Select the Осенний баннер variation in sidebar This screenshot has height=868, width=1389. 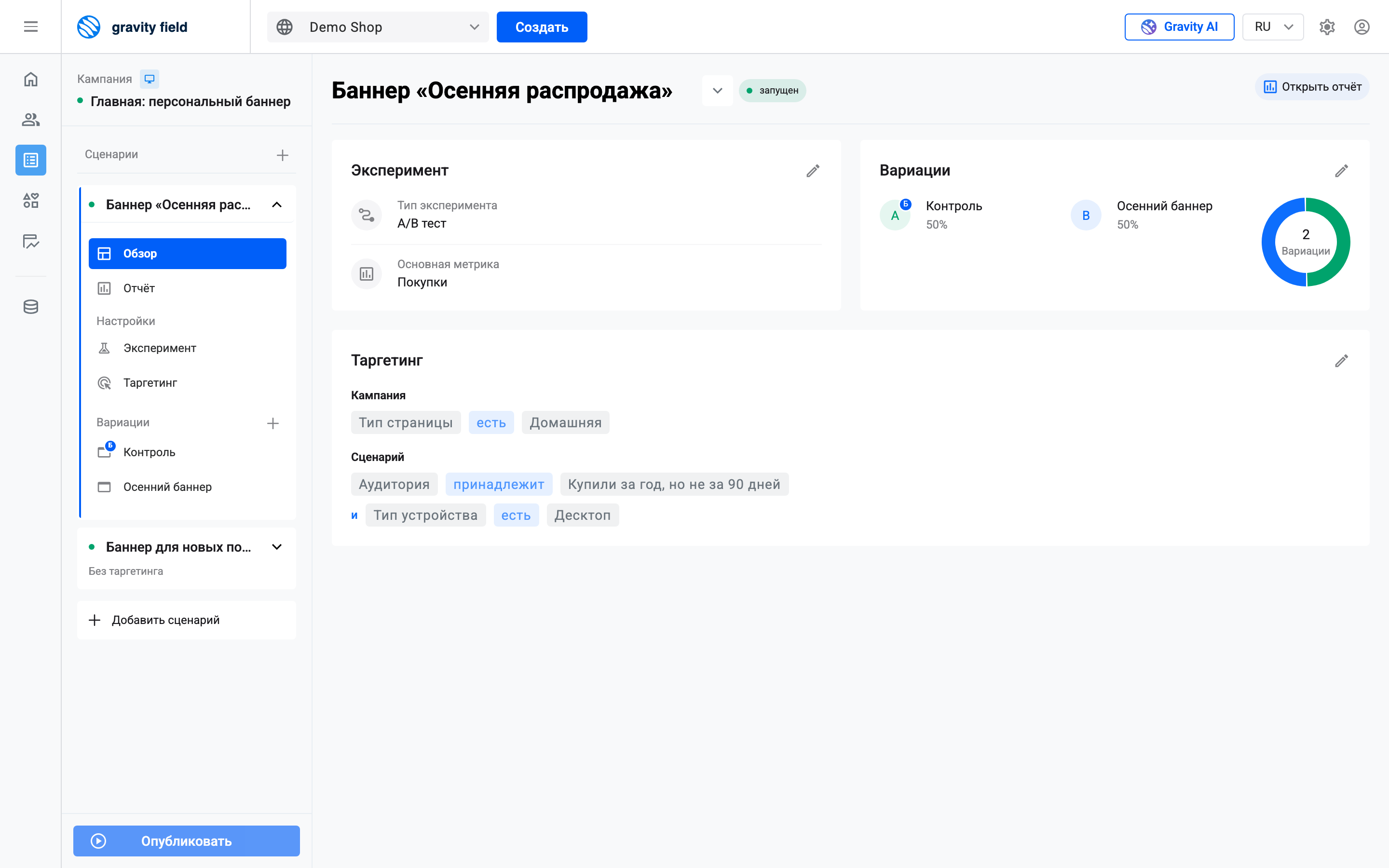(x=187, y=487)
